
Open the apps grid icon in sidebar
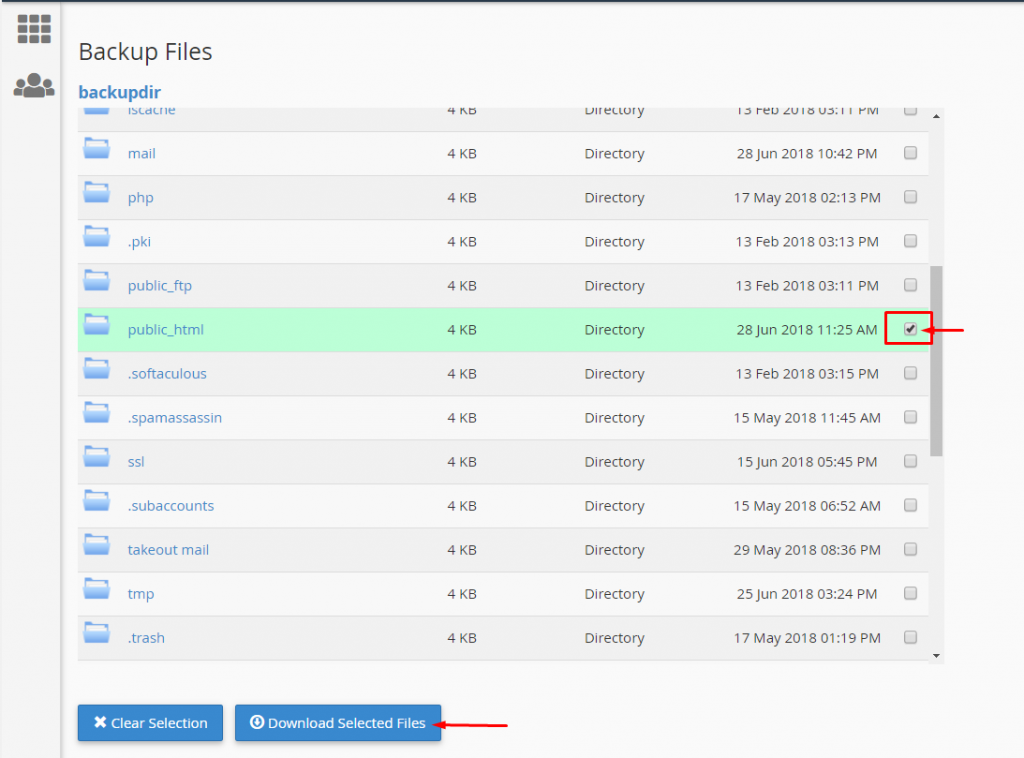click(34, 29)
